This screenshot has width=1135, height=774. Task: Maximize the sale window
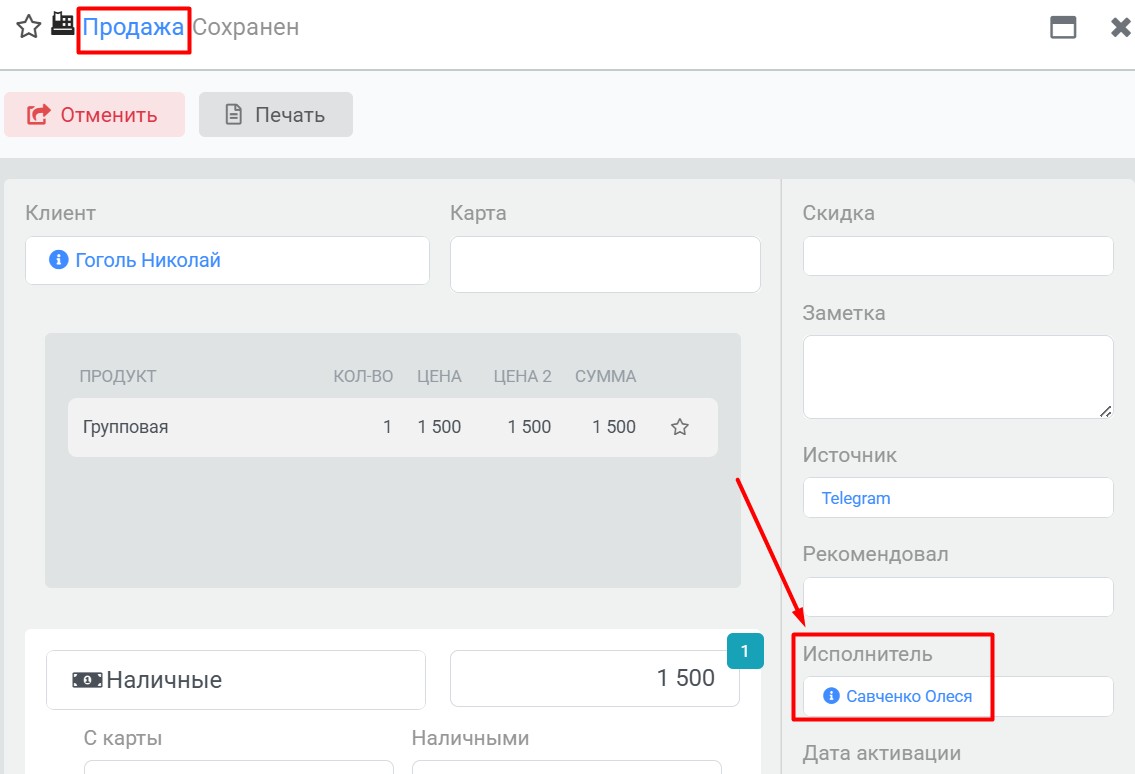(1063, 28)
